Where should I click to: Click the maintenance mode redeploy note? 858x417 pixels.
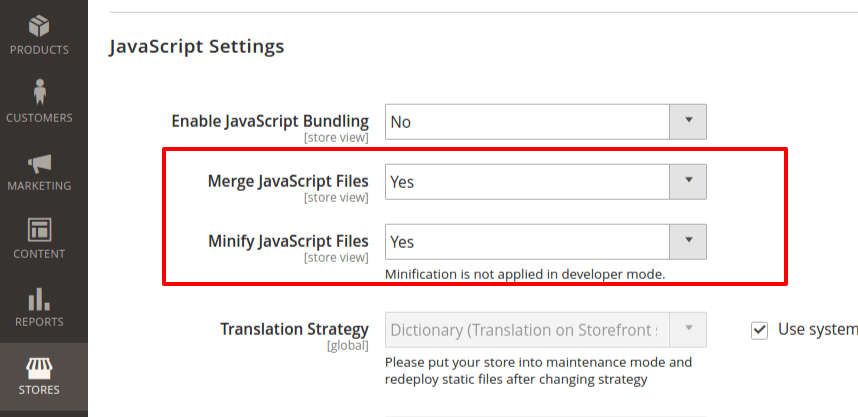tap(538, 370)
